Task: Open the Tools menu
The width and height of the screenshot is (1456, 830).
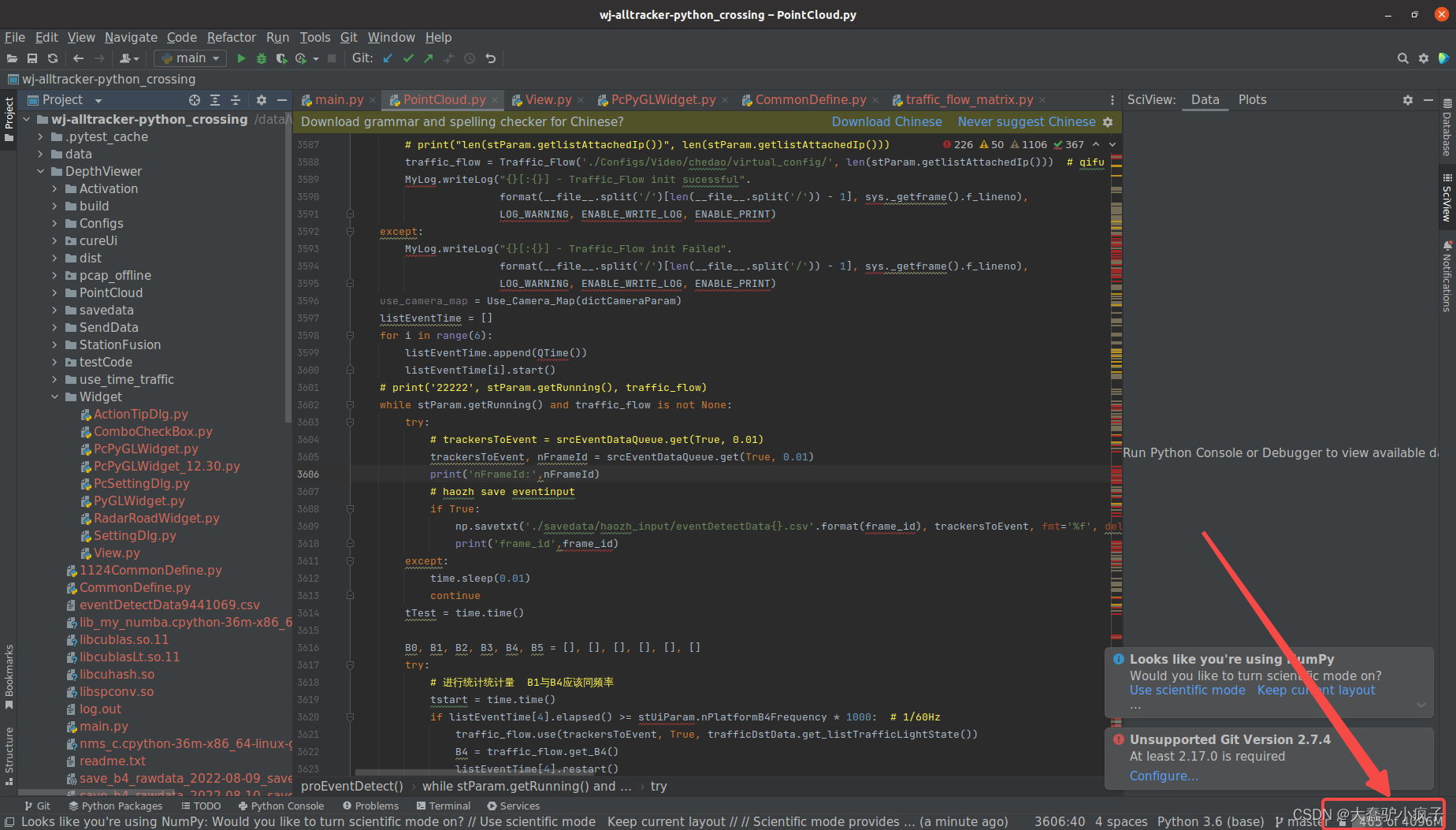Action: click(x=314, y=37)
